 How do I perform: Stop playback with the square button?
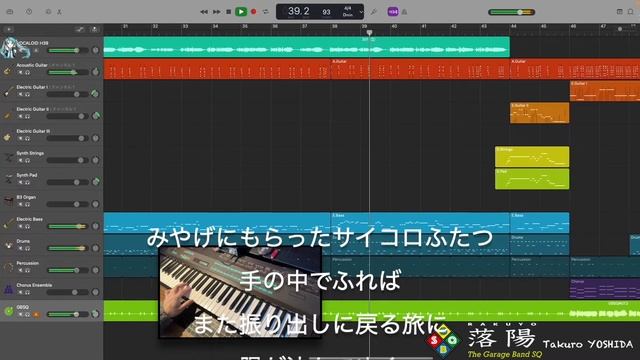[x=229, y=12]
